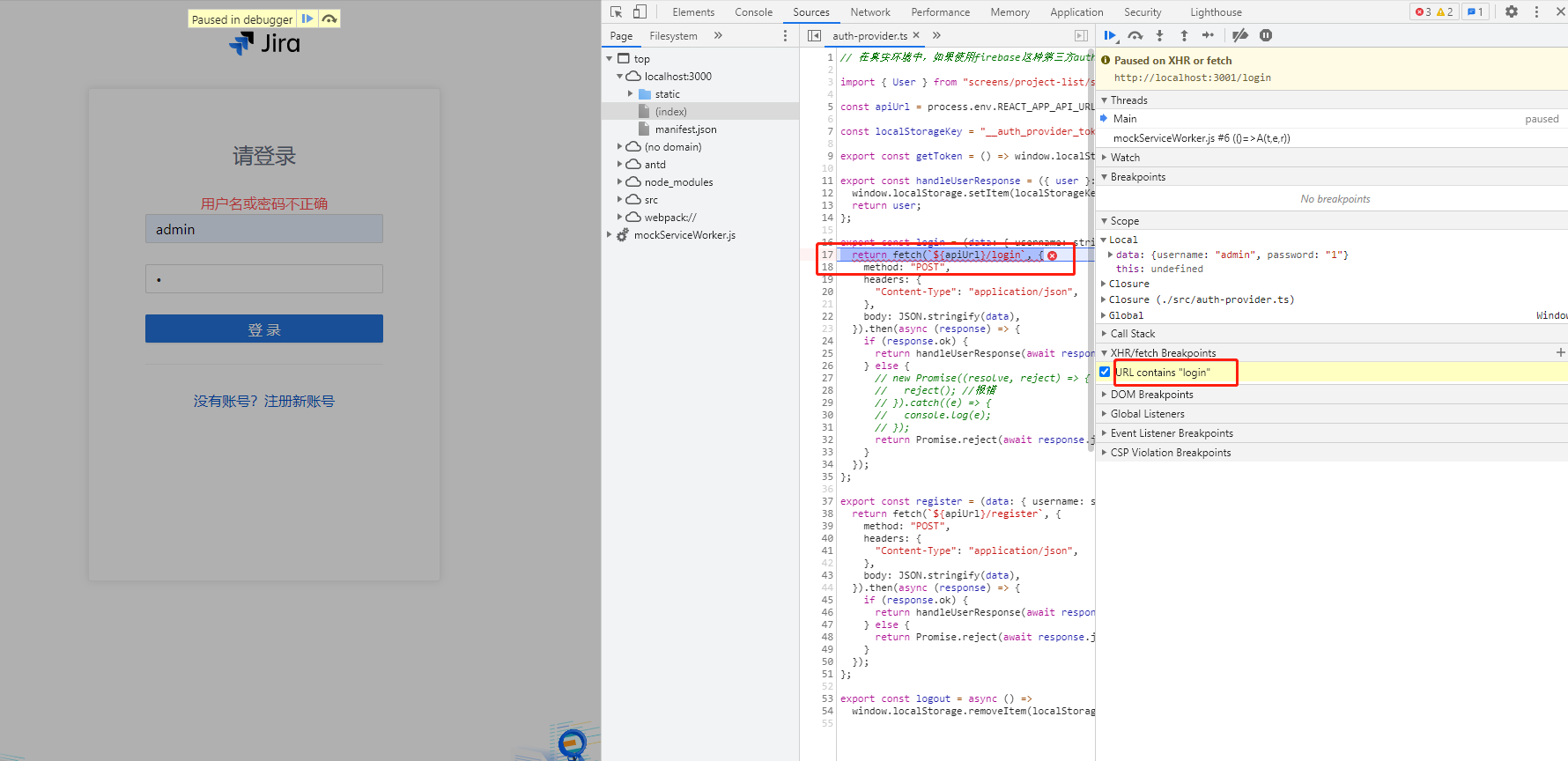Screen dimensions: 1568x761
Task: Click the blue 登录 login button
Action: pos(264,329)
